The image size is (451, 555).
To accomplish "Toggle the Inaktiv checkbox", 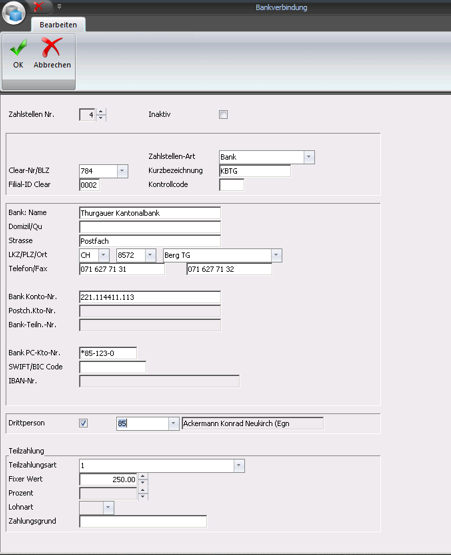I will (x=223, y=114).
